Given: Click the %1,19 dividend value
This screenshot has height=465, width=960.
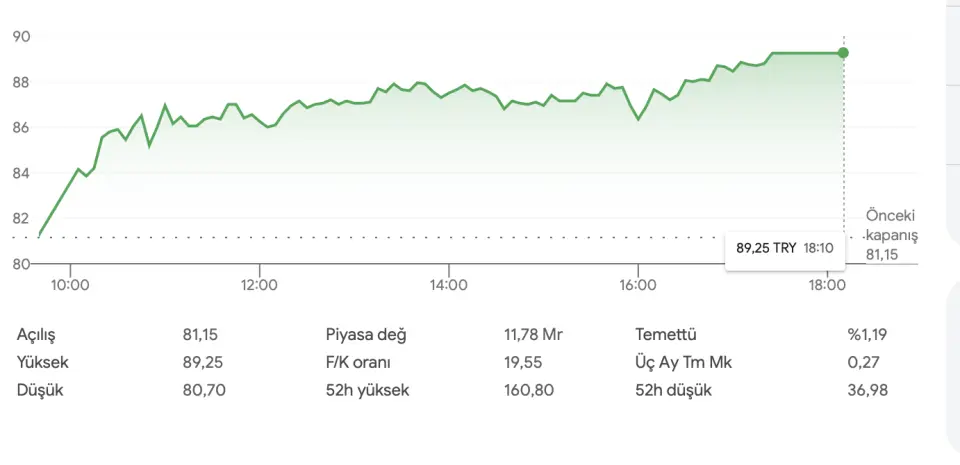Looking at the screenshot, I should pyautogui.click(x=866, y=335).
